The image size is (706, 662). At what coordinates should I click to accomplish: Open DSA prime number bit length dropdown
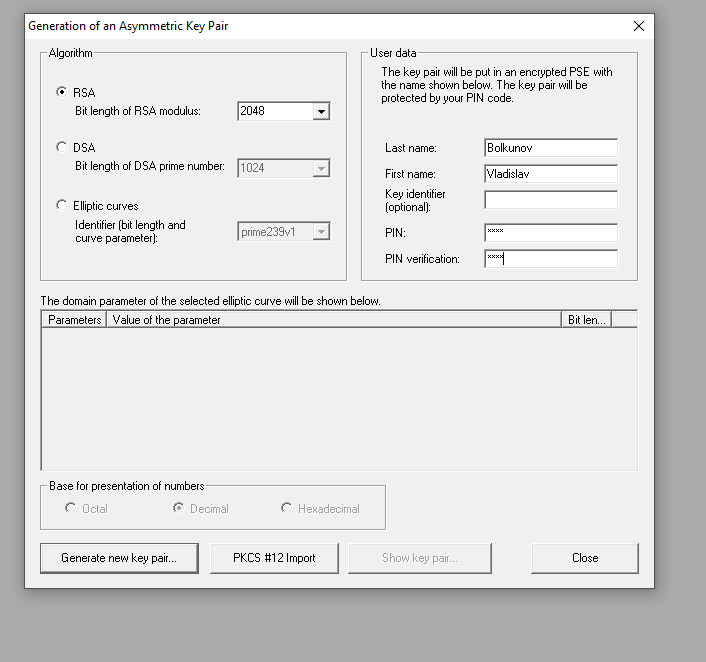[x=321, y=168]
